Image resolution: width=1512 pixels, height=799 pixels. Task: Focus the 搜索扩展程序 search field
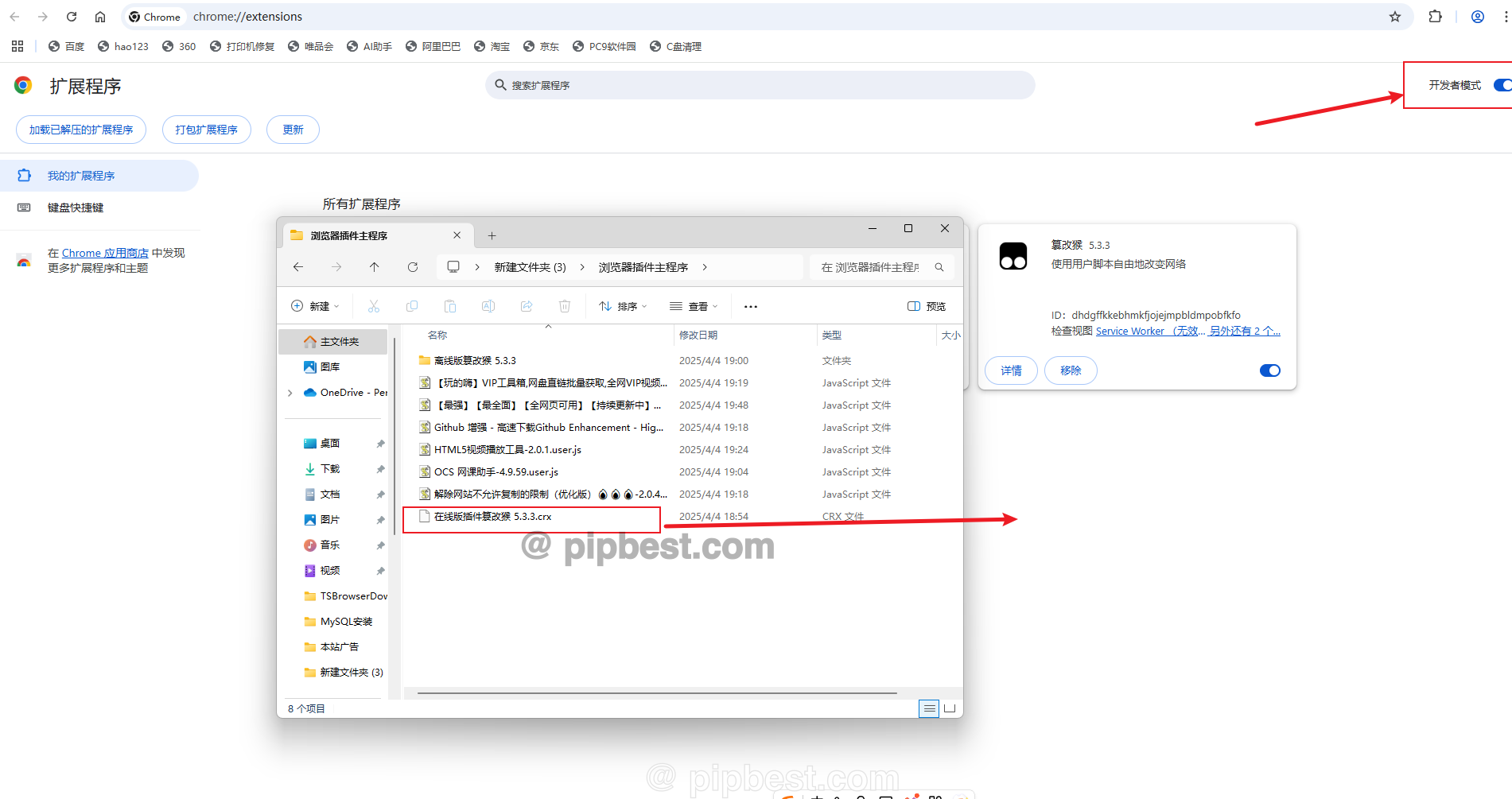760,85
